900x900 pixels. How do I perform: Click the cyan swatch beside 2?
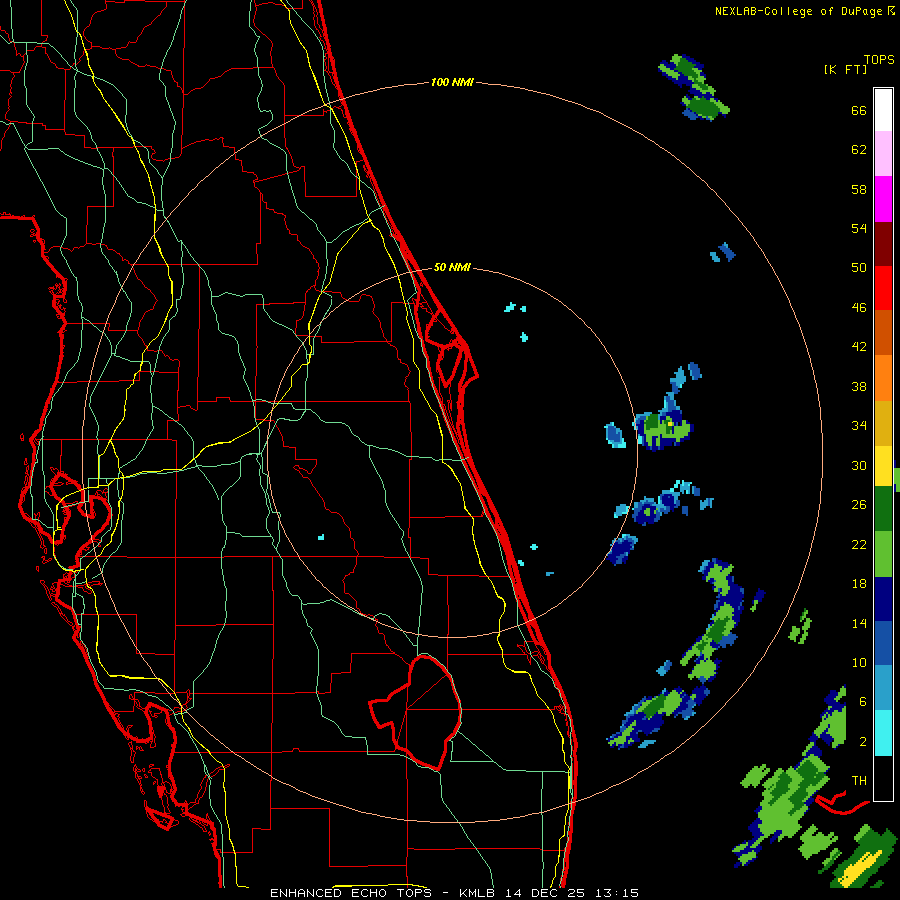click(883, 733)
